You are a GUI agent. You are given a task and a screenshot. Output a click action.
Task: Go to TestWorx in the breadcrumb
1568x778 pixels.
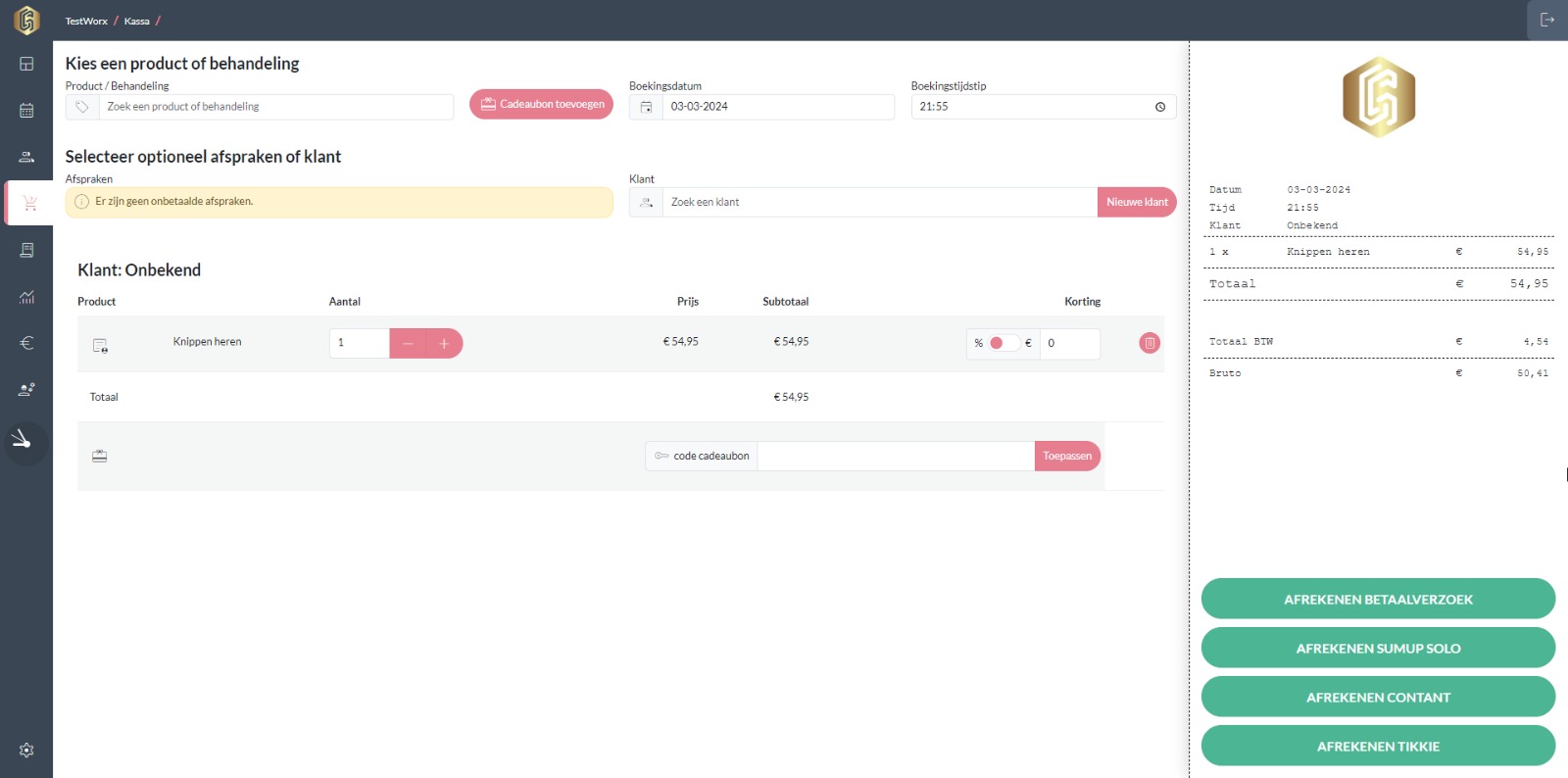pos(86,21)
